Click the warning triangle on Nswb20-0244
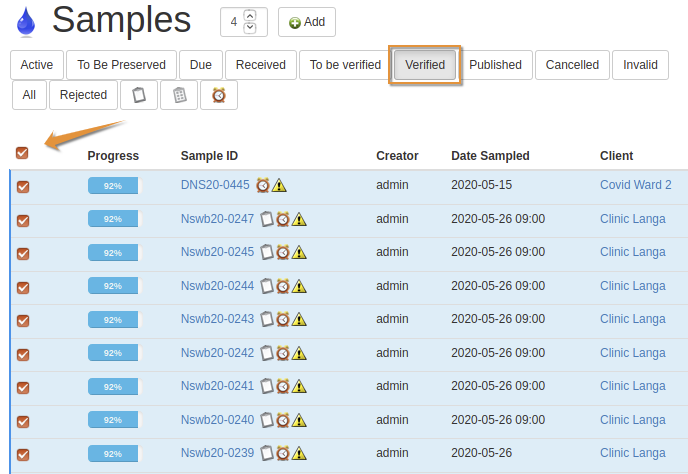The image size is (688, 474). 299,286
